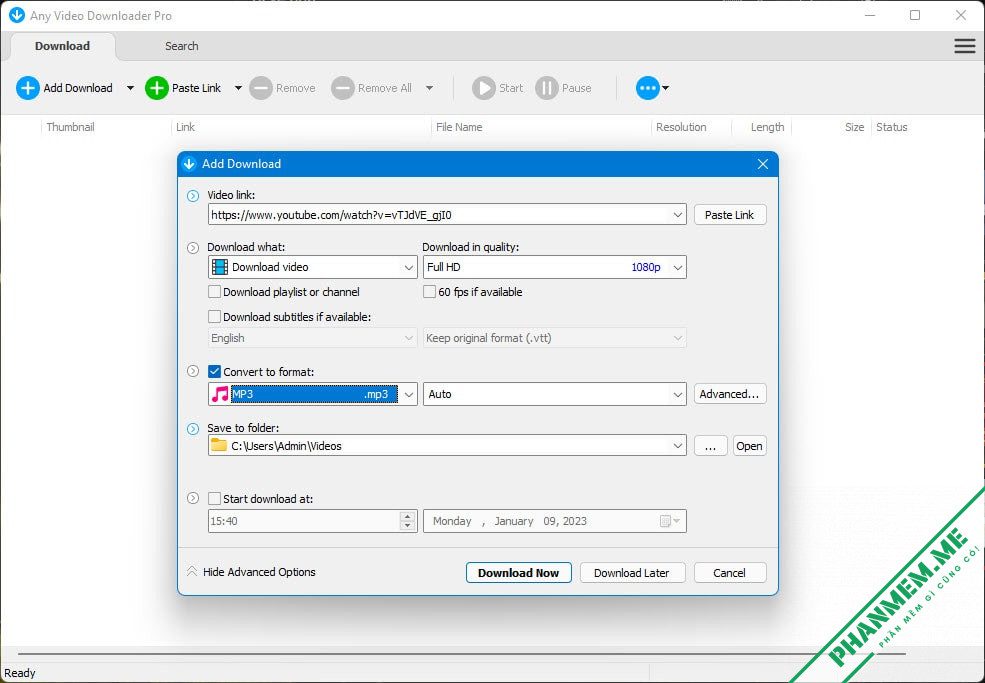Image resolution: width=985 pixels, height=683 pixels.
Task: Click the Cancel button
Action: (729, 572)
